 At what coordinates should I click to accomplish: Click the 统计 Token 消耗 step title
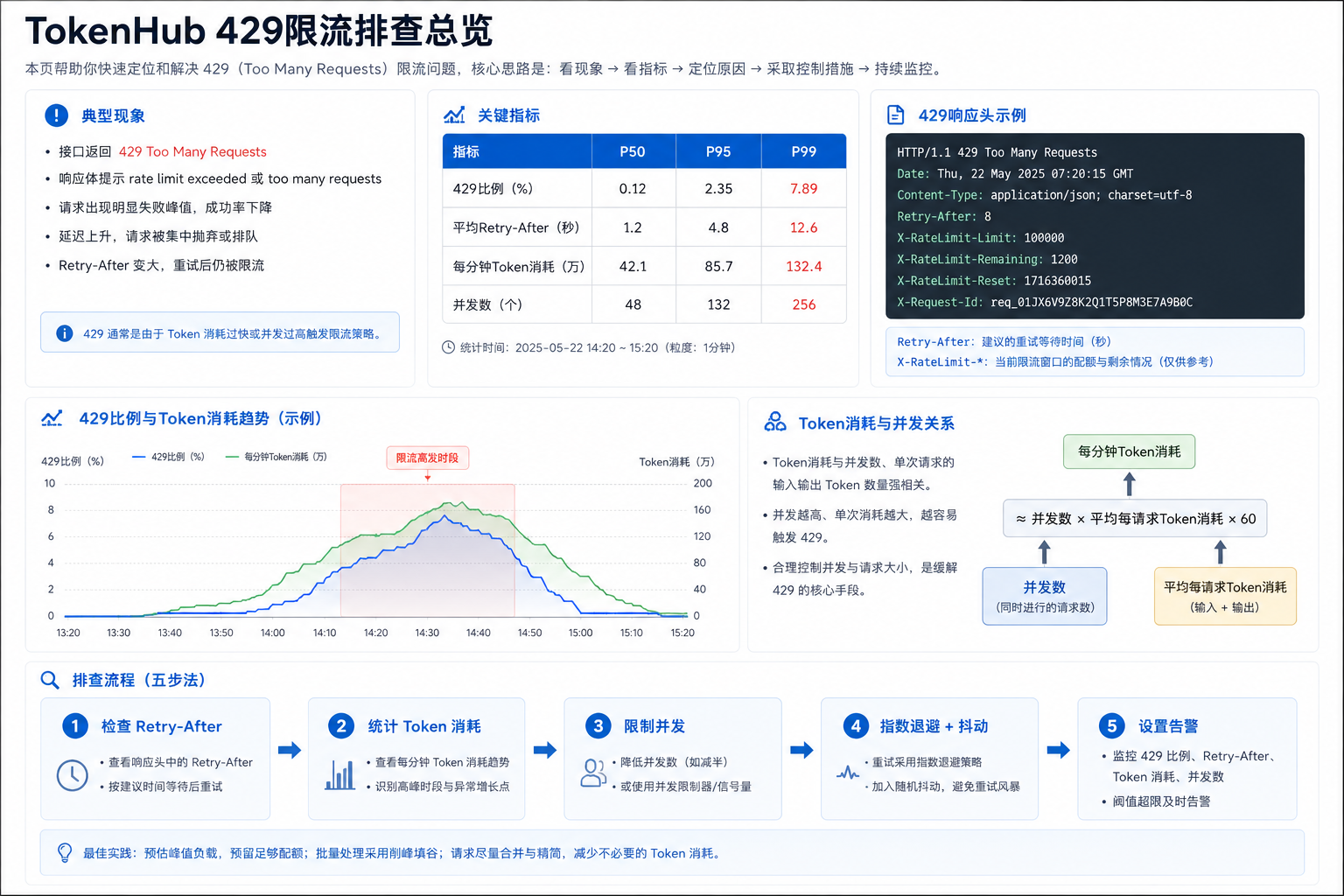424,726
